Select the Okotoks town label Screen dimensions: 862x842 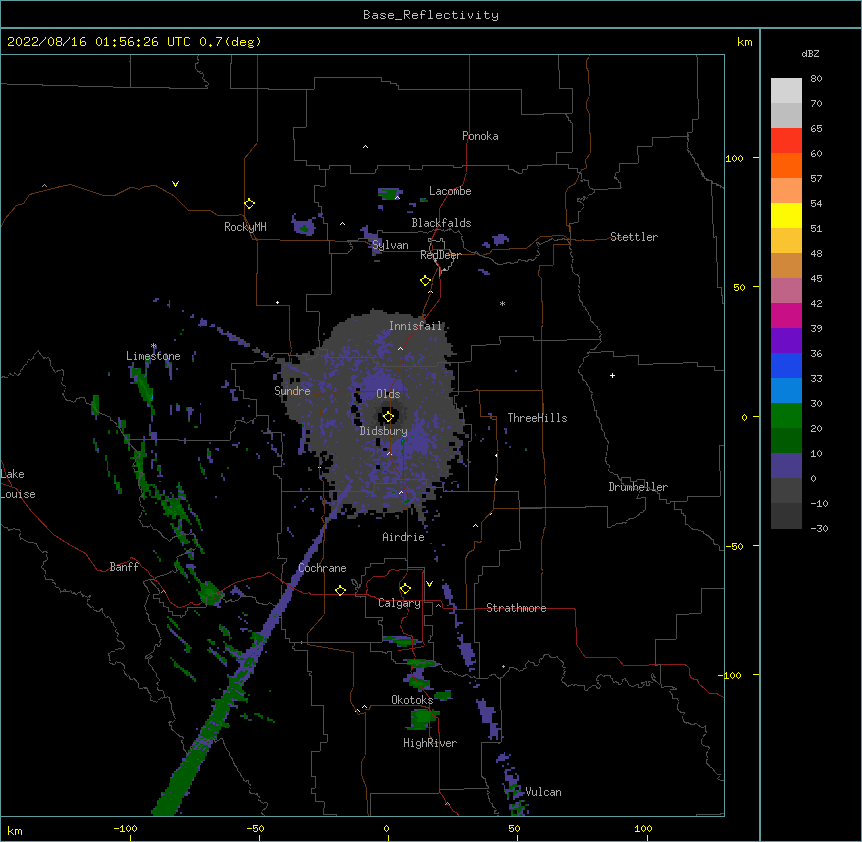[412, 700]
